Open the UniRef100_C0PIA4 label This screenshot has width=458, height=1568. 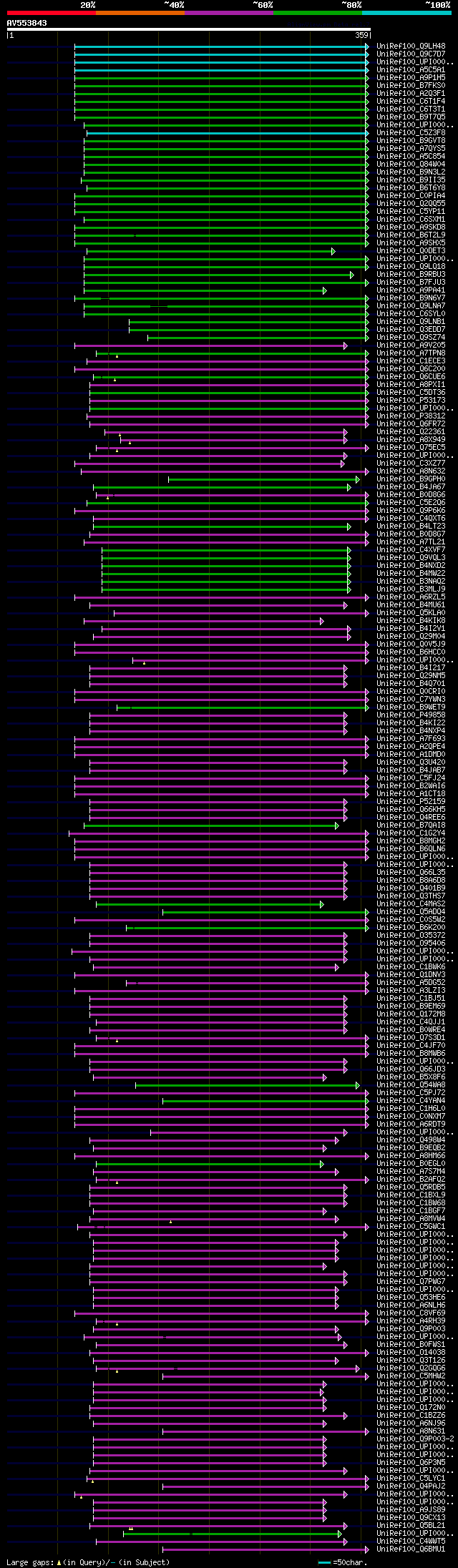[x=411, y=196]
